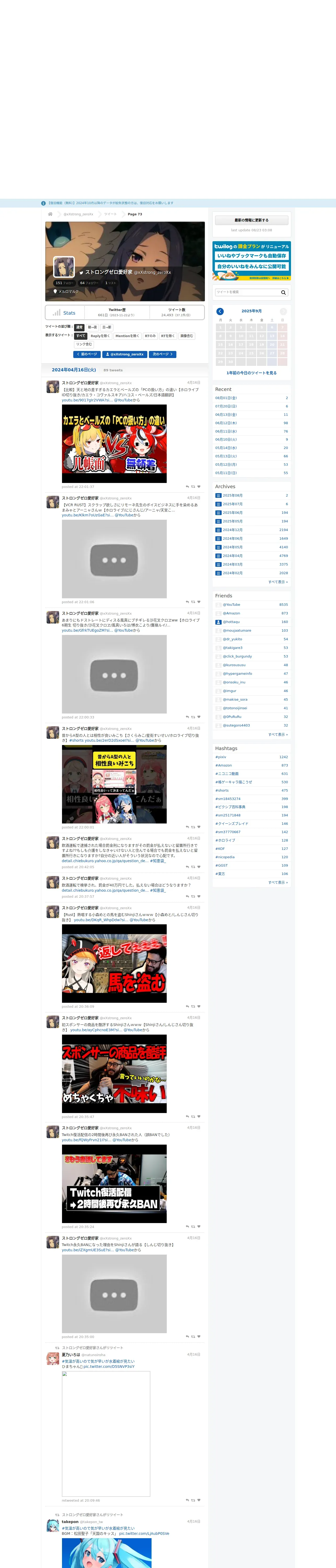Toggle RTを除く filter
This screenshot has height=1568, width=336.
point(168,336)
